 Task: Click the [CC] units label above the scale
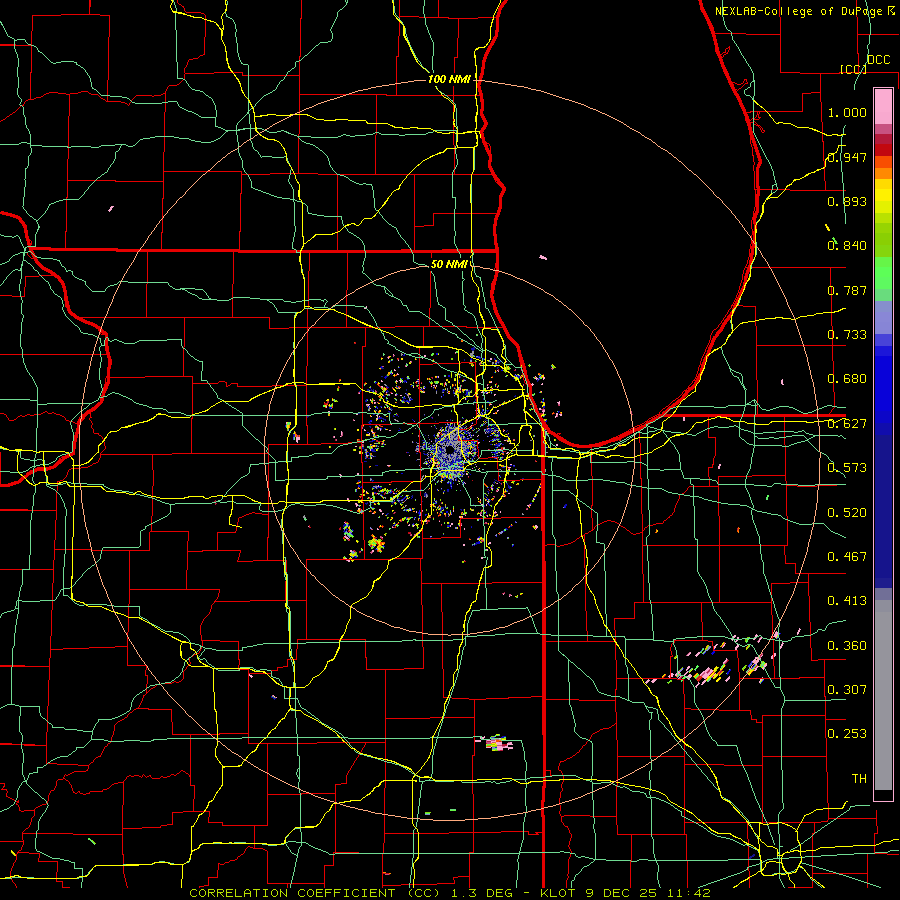(853, 69)
